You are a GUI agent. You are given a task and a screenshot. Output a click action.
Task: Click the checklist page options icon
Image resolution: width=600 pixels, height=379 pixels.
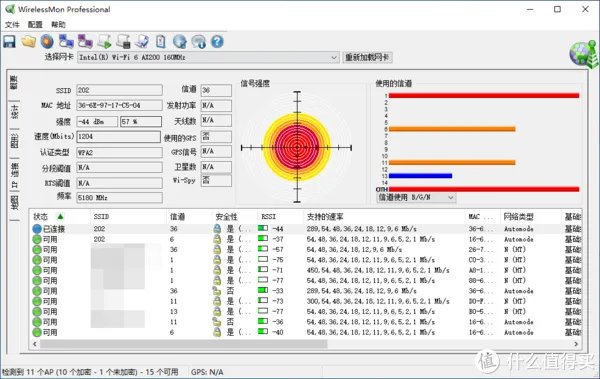[142, 41]
